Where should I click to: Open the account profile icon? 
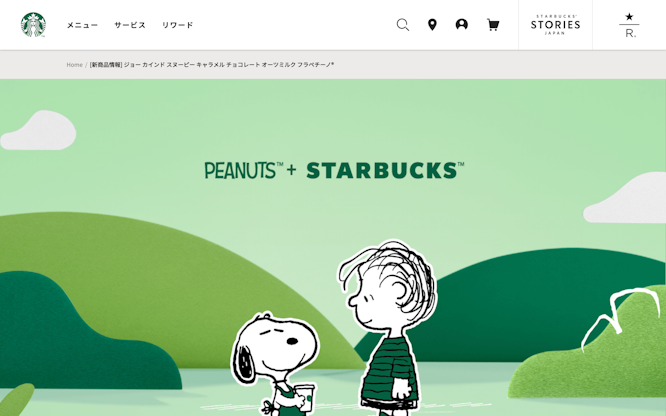[x=462, y=25]
